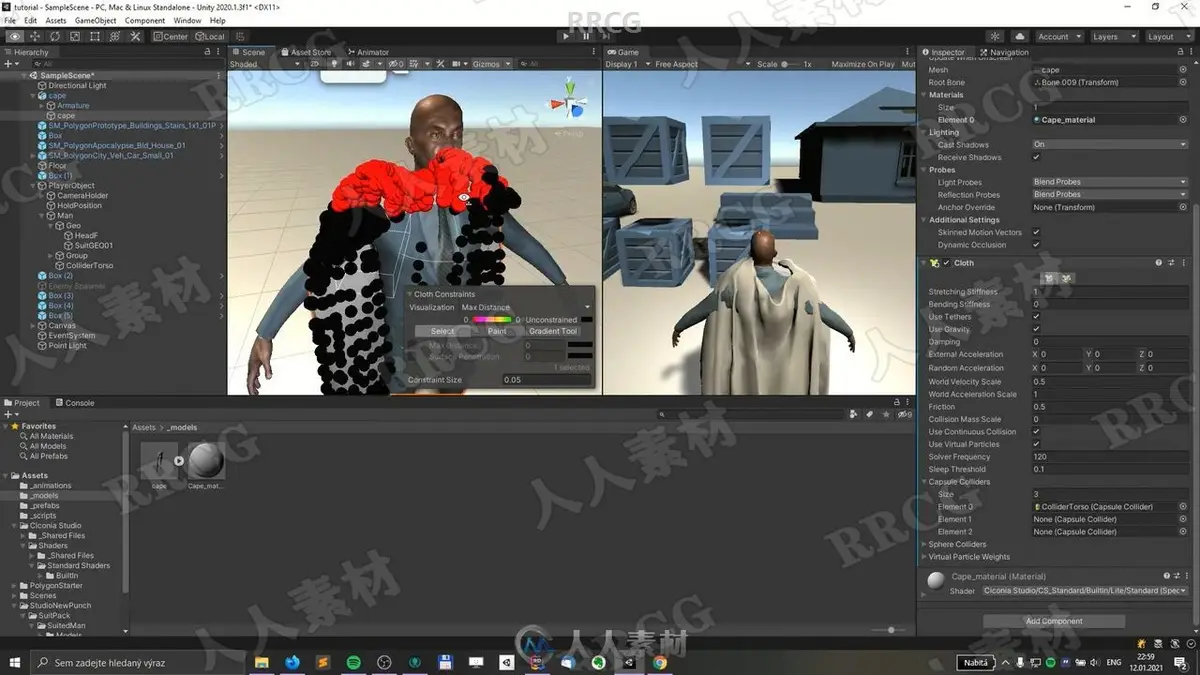Open the Account dropdown
The width and height of the screenshot is (1200, 675).
[x=1058, y=36]
